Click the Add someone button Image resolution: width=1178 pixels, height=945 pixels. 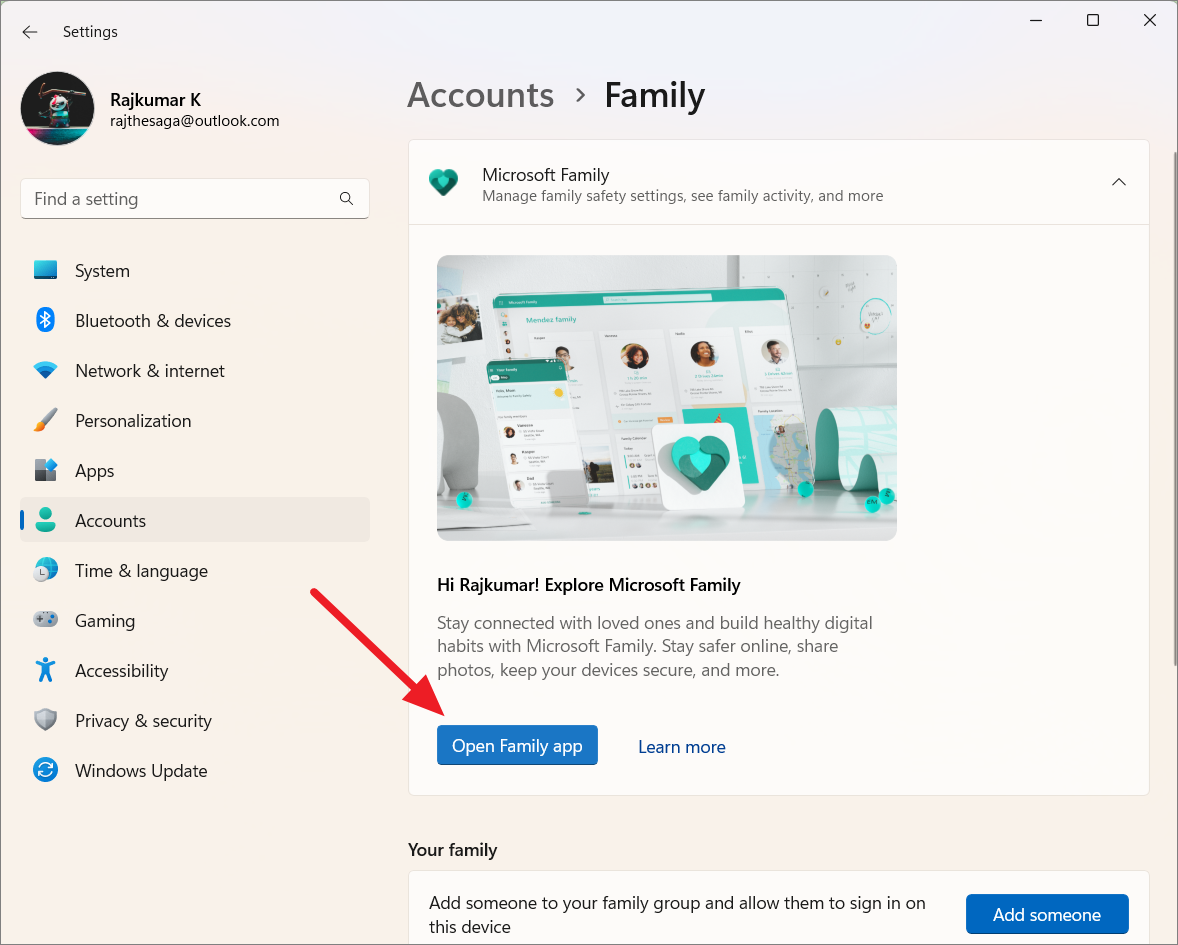point(1047,914)
